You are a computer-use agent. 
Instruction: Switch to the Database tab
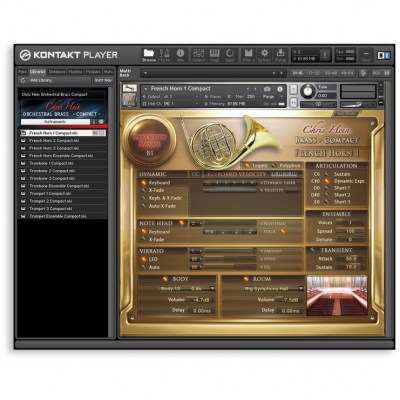tap(57, 72)
